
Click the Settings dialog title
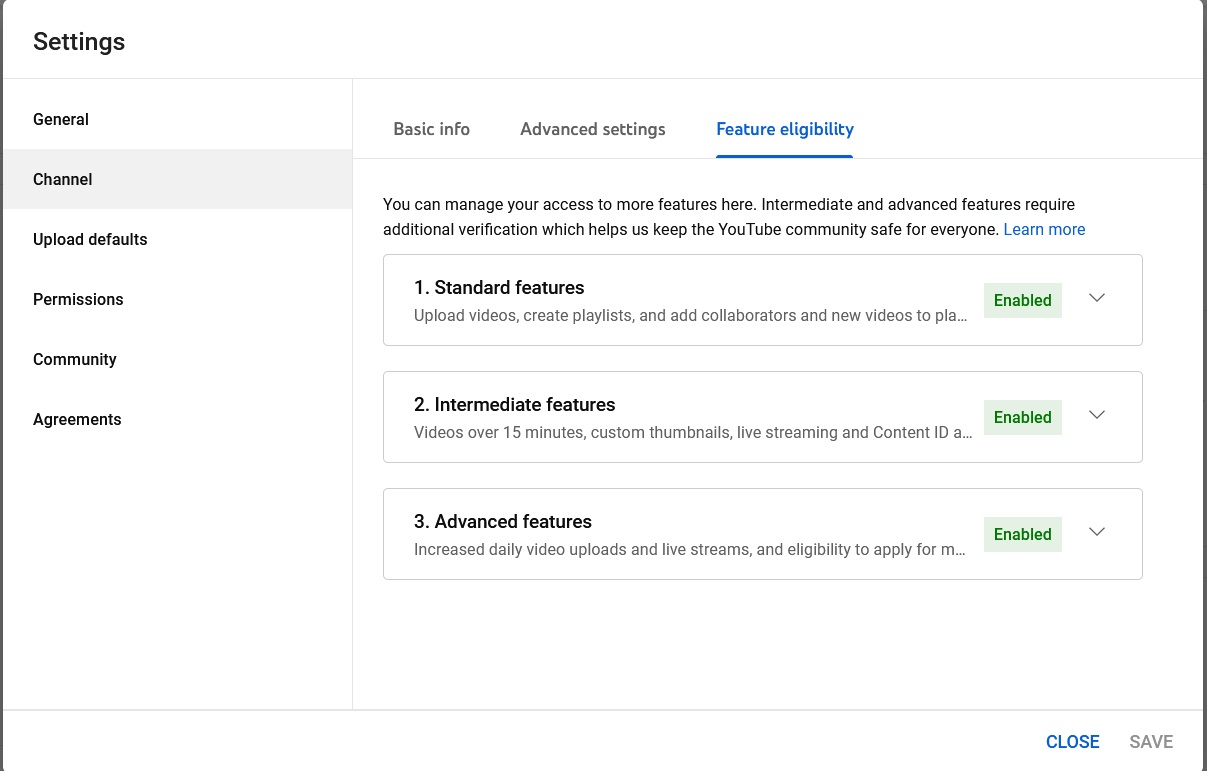[x=79, y=42]
